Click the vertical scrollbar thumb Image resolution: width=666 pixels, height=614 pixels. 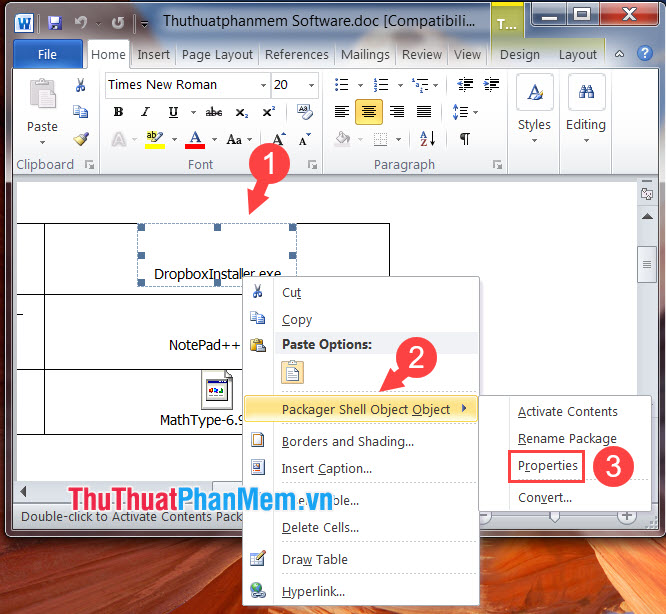pyautogui.click(x=647, y=264)
